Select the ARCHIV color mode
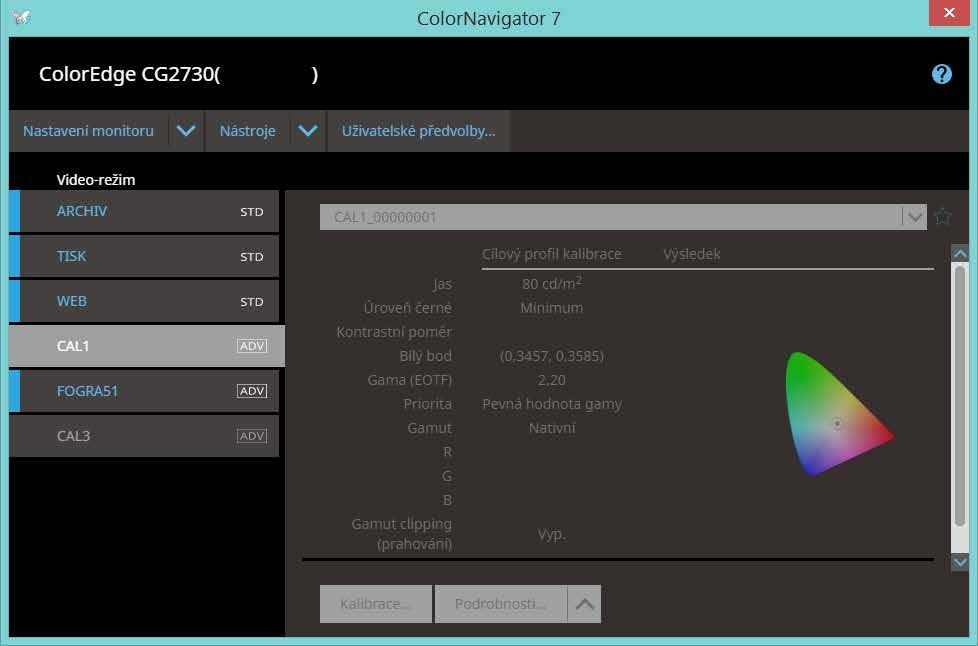 144,211
